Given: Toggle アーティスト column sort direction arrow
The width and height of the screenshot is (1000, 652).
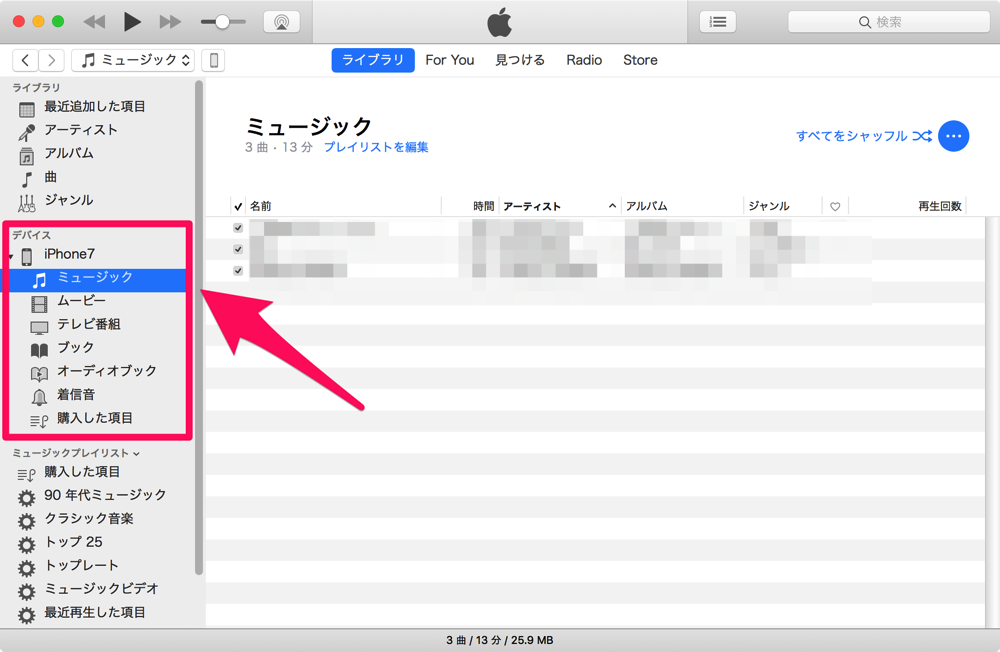Looking at the screenshot, I should (612, 206).
